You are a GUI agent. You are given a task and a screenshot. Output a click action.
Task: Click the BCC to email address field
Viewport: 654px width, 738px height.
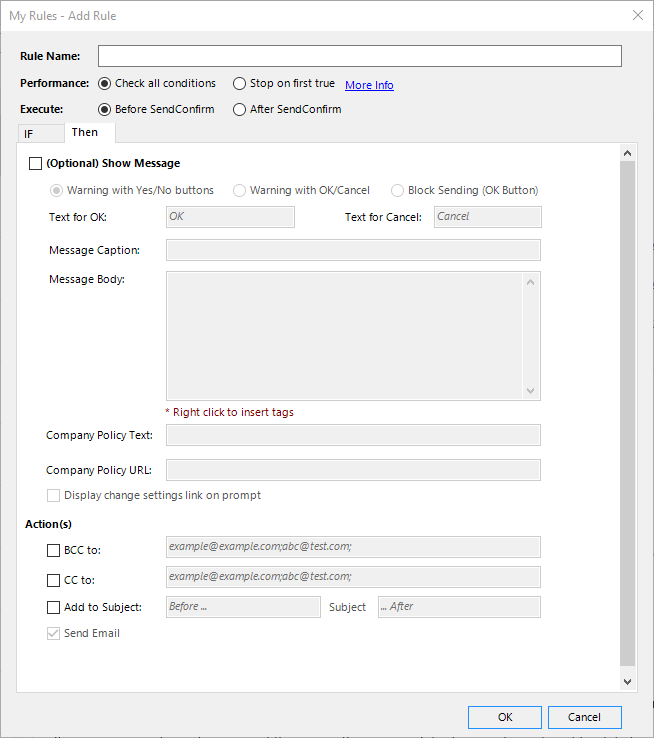[x=353, y=547]
